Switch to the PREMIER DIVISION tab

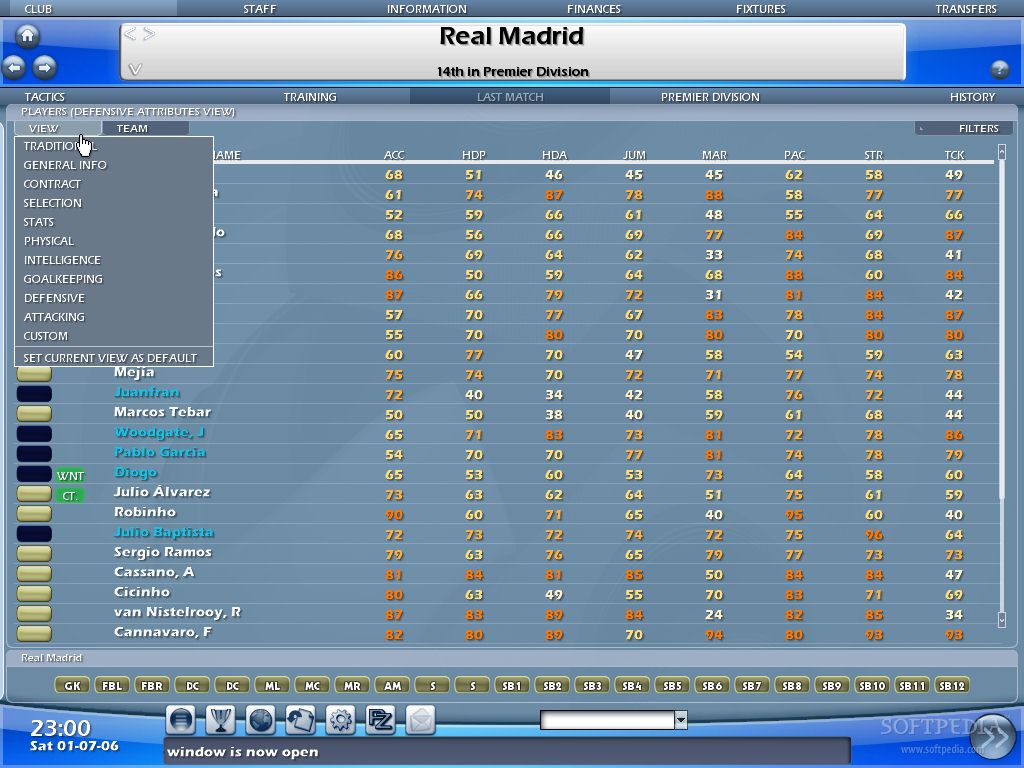(710, 97)
